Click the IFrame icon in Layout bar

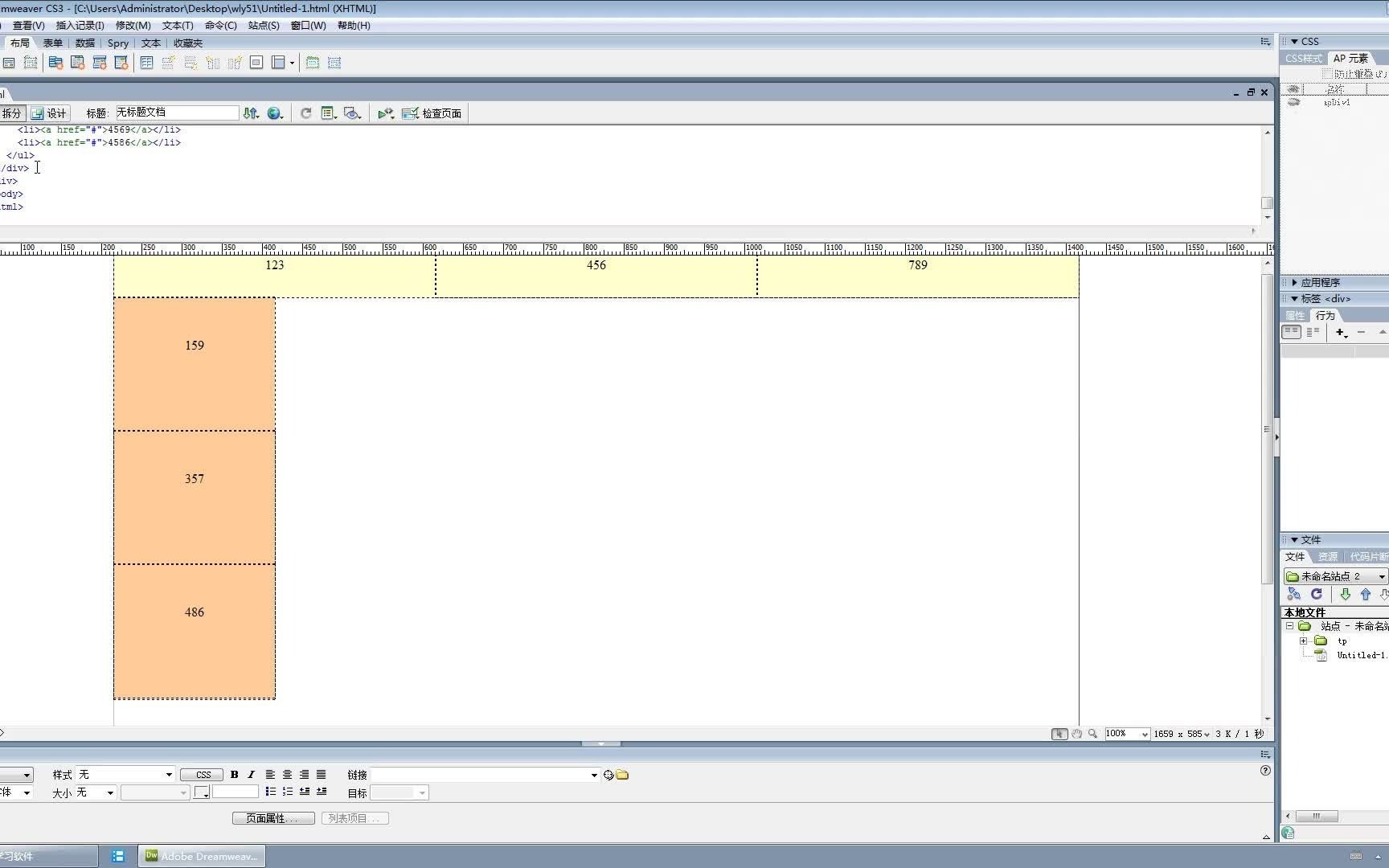(256, 63)
